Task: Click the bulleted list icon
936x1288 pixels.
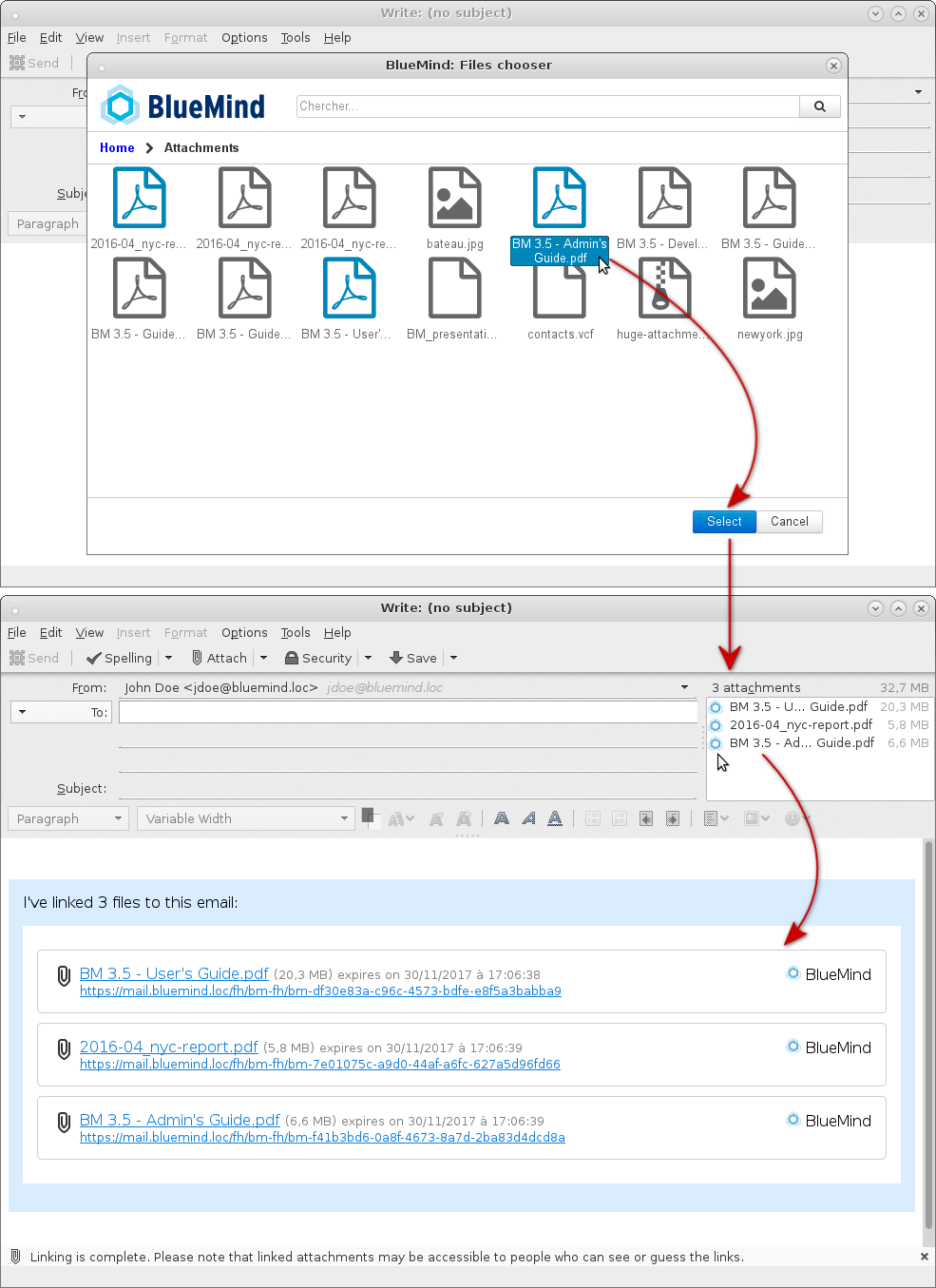Action: click(593, 818)
